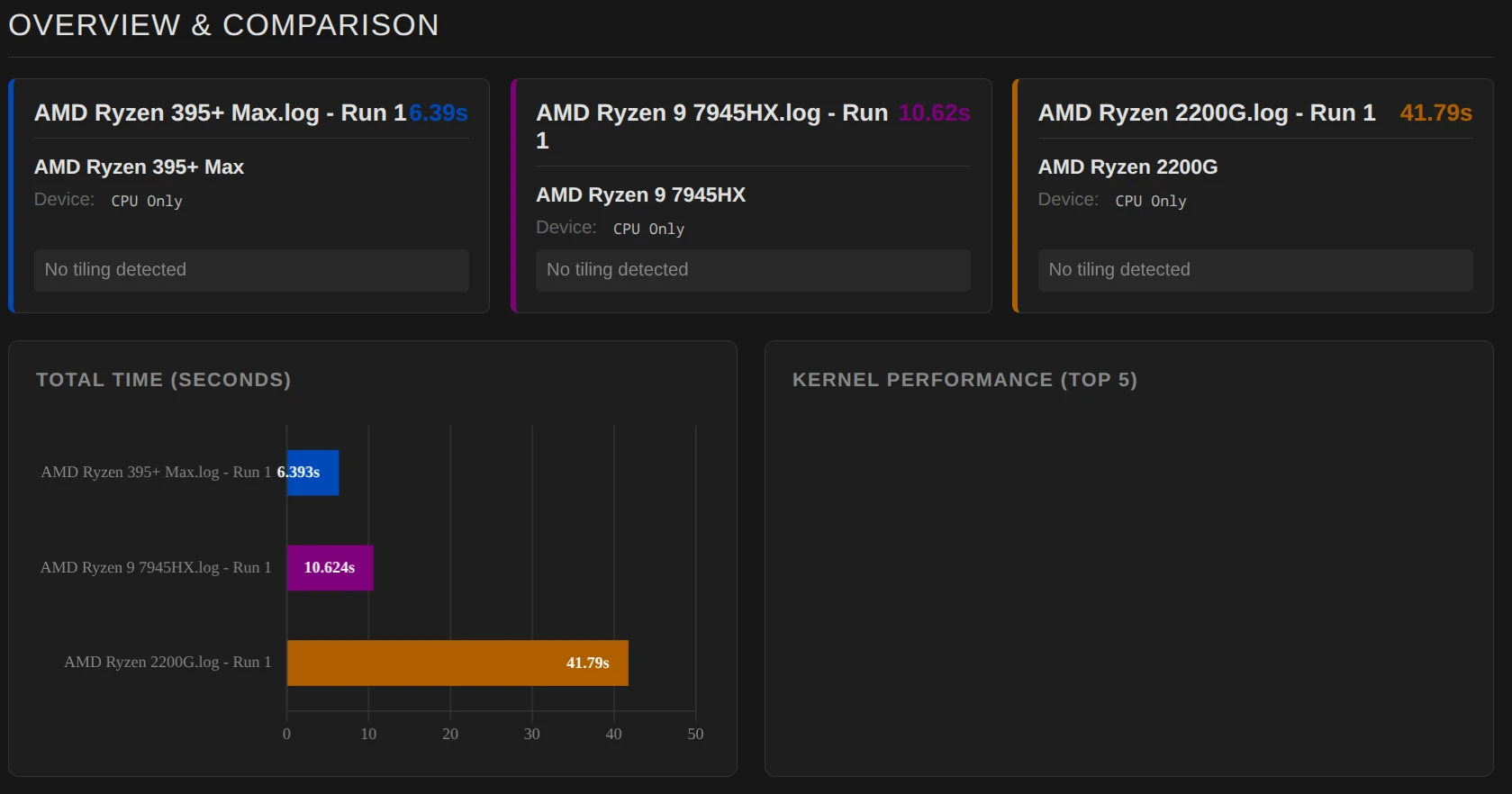Open the AMD Ryzen 2200G.log card title
The width and height of the screenshot is (1512, 794).
point(1206,113)
